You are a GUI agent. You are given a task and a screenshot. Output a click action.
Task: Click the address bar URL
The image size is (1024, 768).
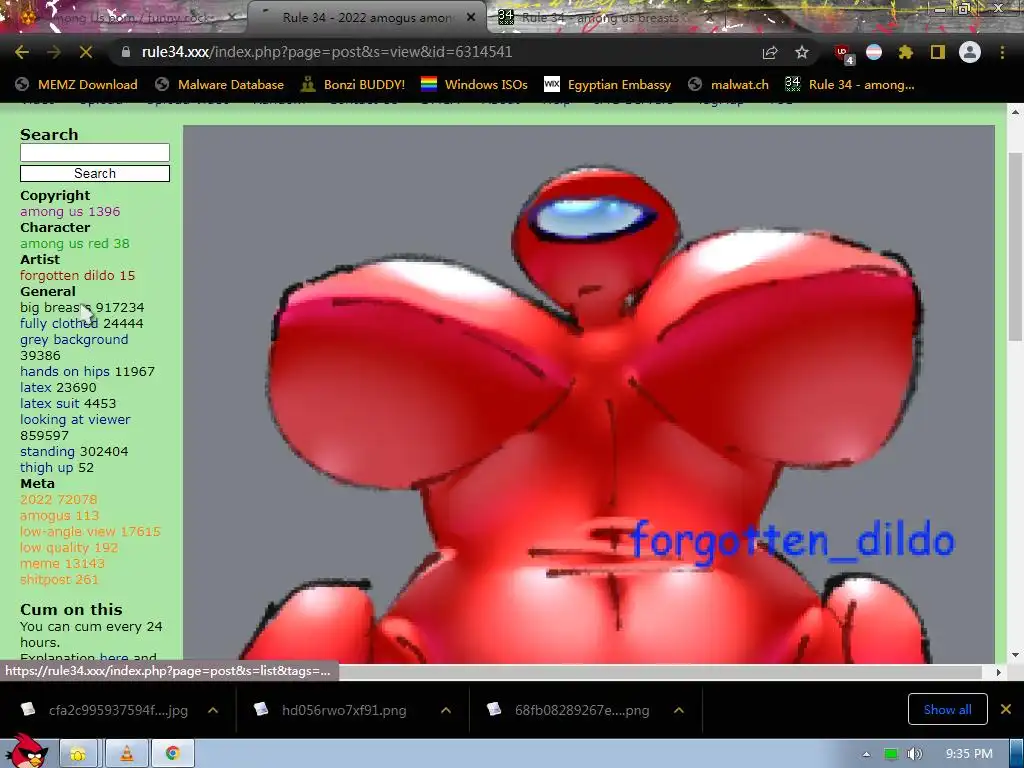coord(327,52)
